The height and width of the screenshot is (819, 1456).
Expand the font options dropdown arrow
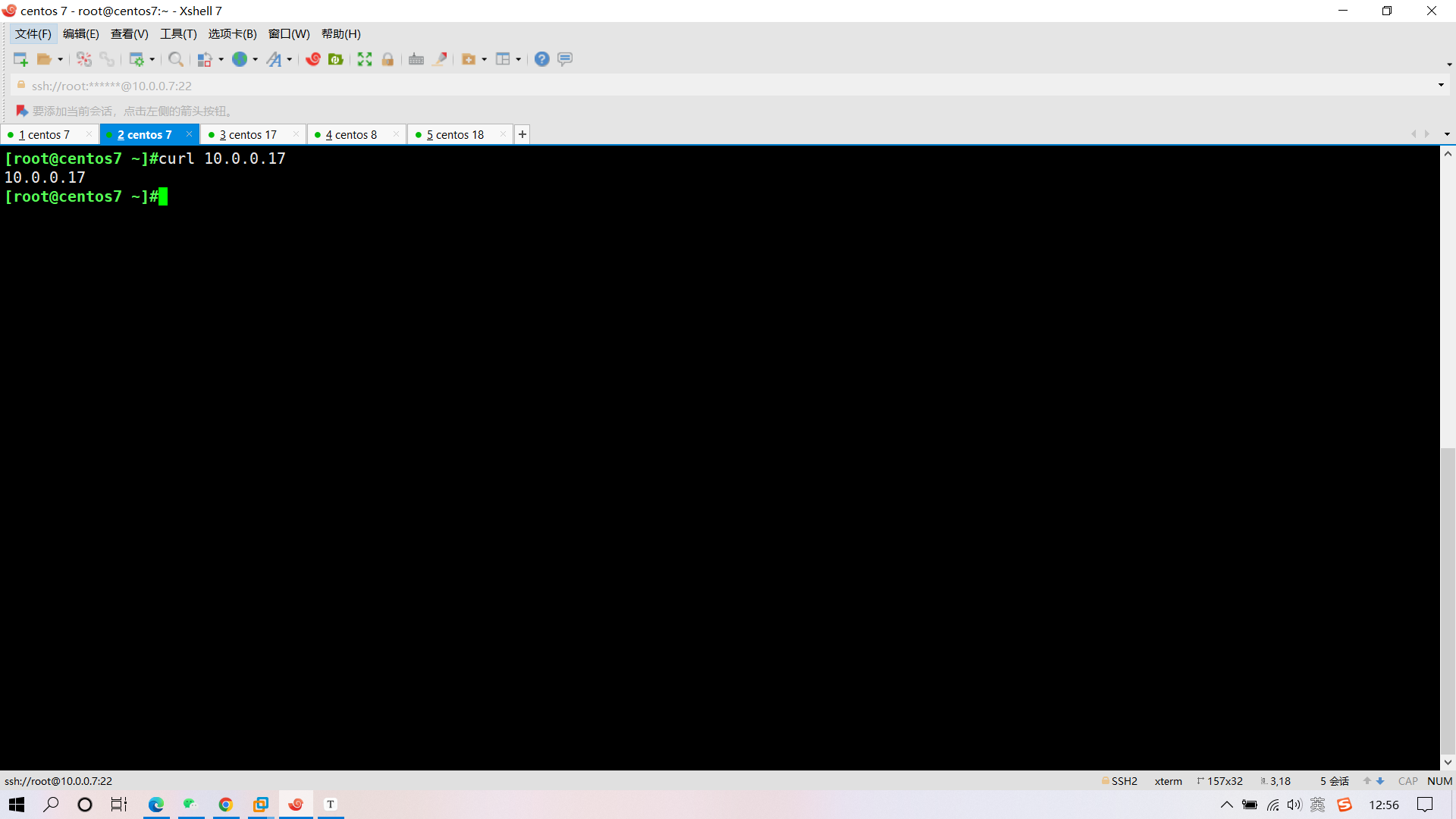(290, 59)
